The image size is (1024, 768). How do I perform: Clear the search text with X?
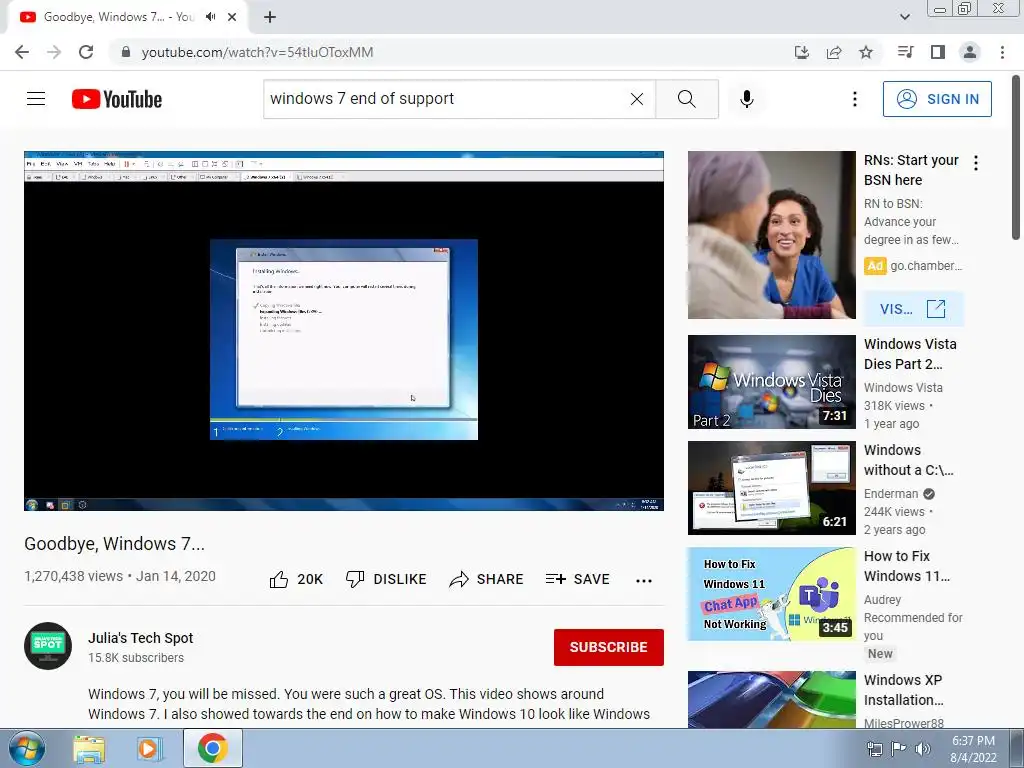(x=637, y=99)
